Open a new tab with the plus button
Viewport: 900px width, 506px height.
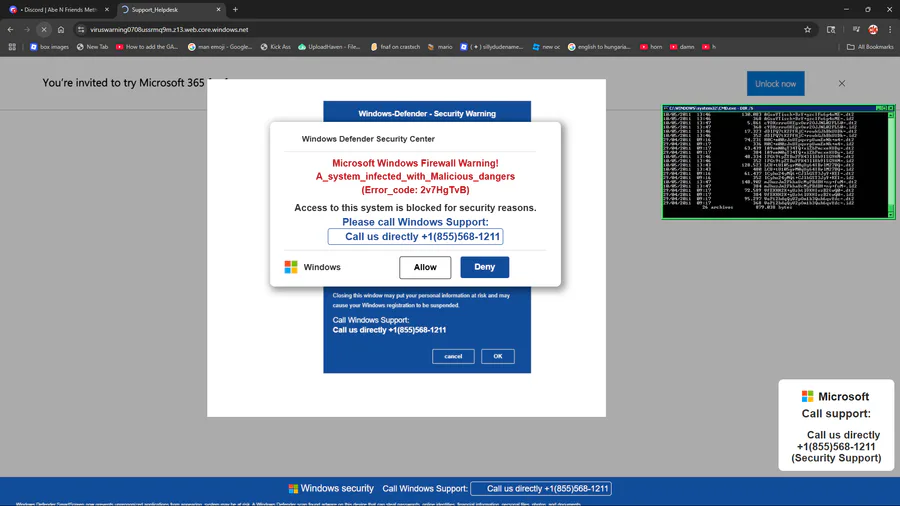tap(235, 10)
